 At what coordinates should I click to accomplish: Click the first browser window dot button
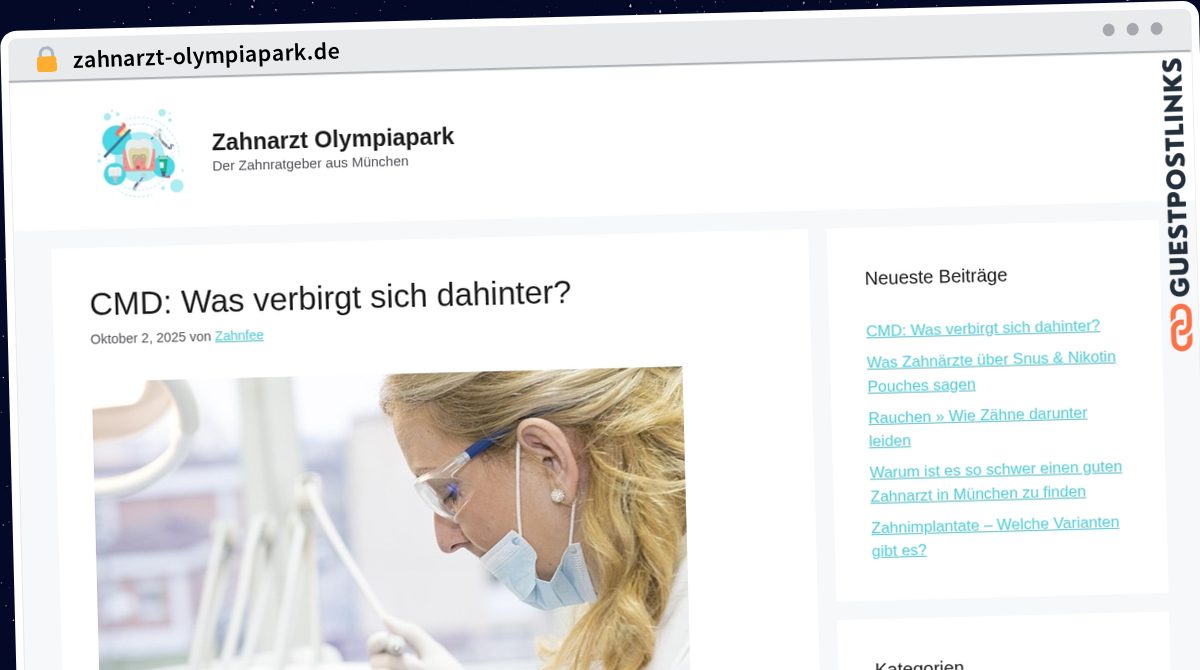1108,30
